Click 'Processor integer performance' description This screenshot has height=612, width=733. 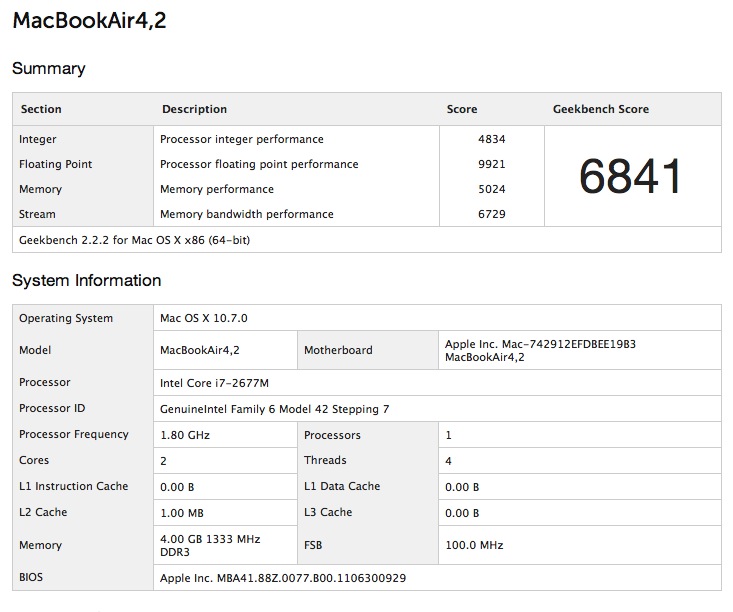242,139
